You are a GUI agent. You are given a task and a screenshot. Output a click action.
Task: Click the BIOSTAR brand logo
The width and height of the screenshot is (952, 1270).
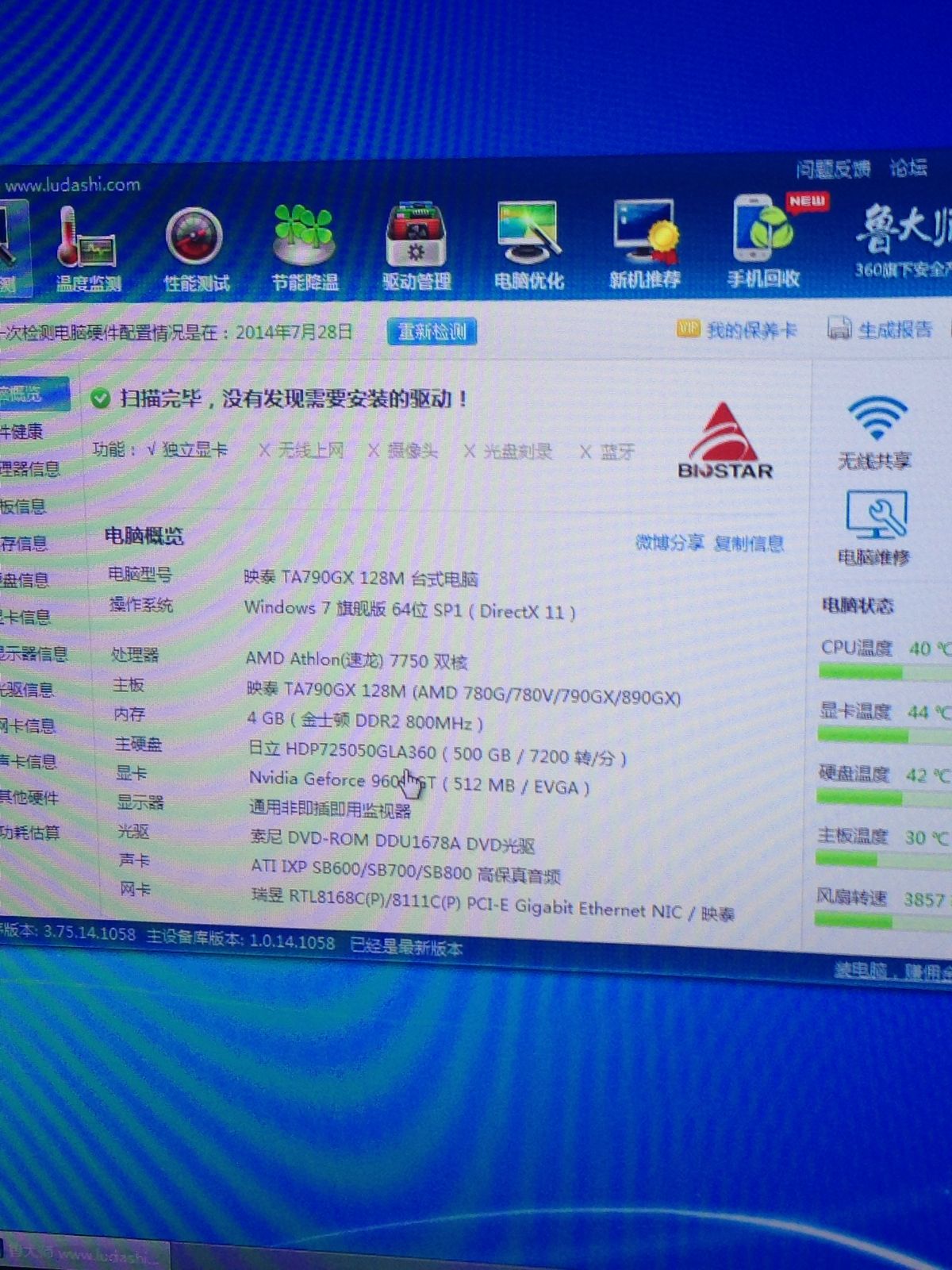coord(724,441)
